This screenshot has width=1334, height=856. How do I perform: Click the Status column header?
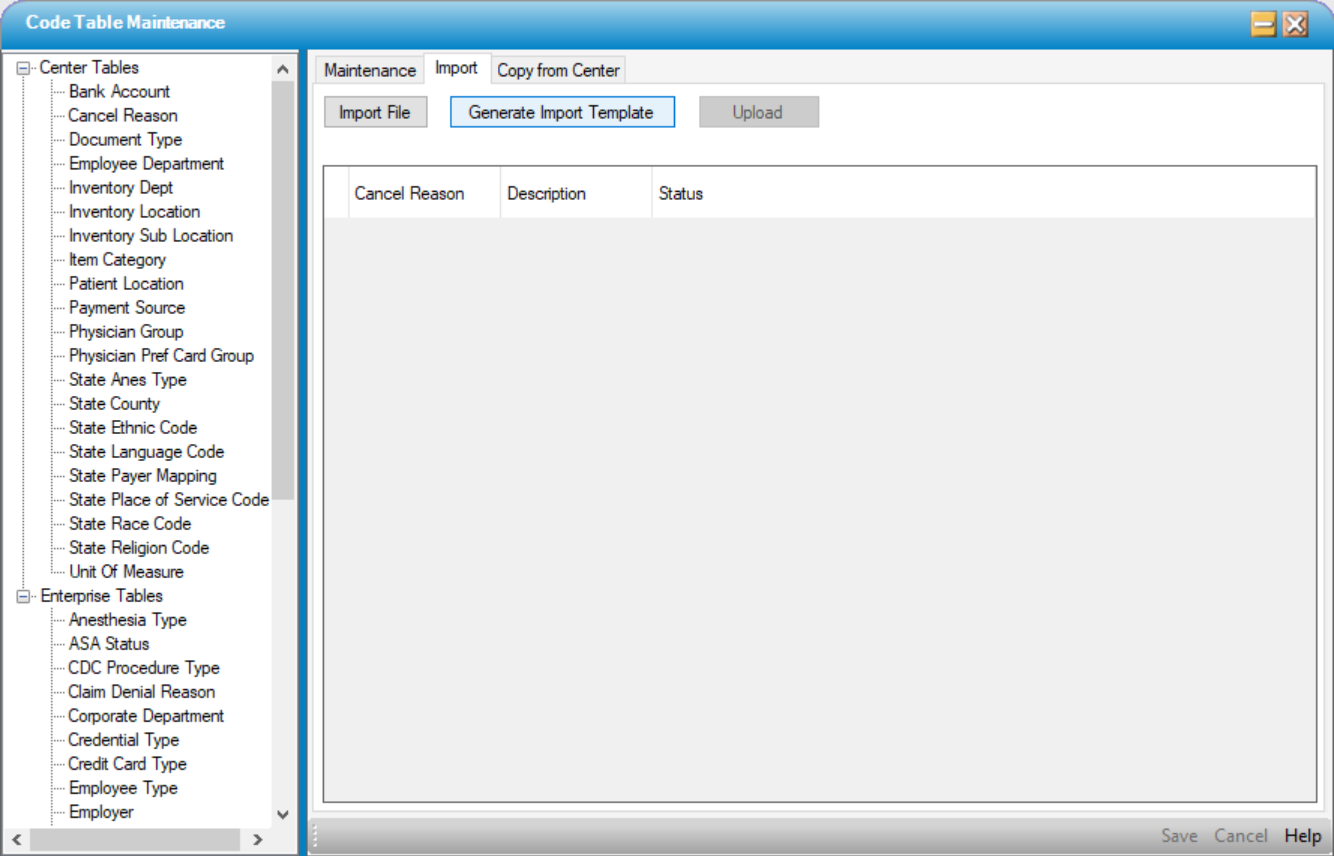680,194
